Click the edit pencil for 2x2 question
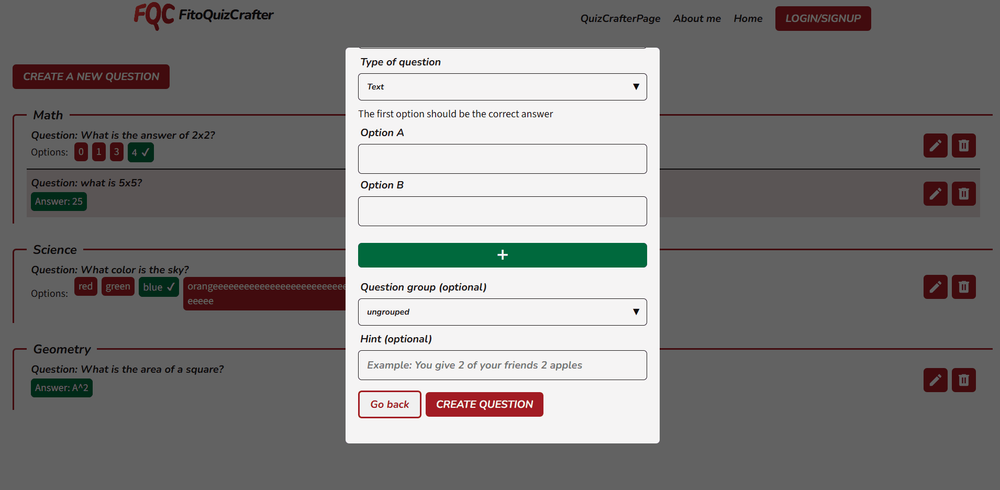Screen dimensions: 1000x490 click(935, 145)
